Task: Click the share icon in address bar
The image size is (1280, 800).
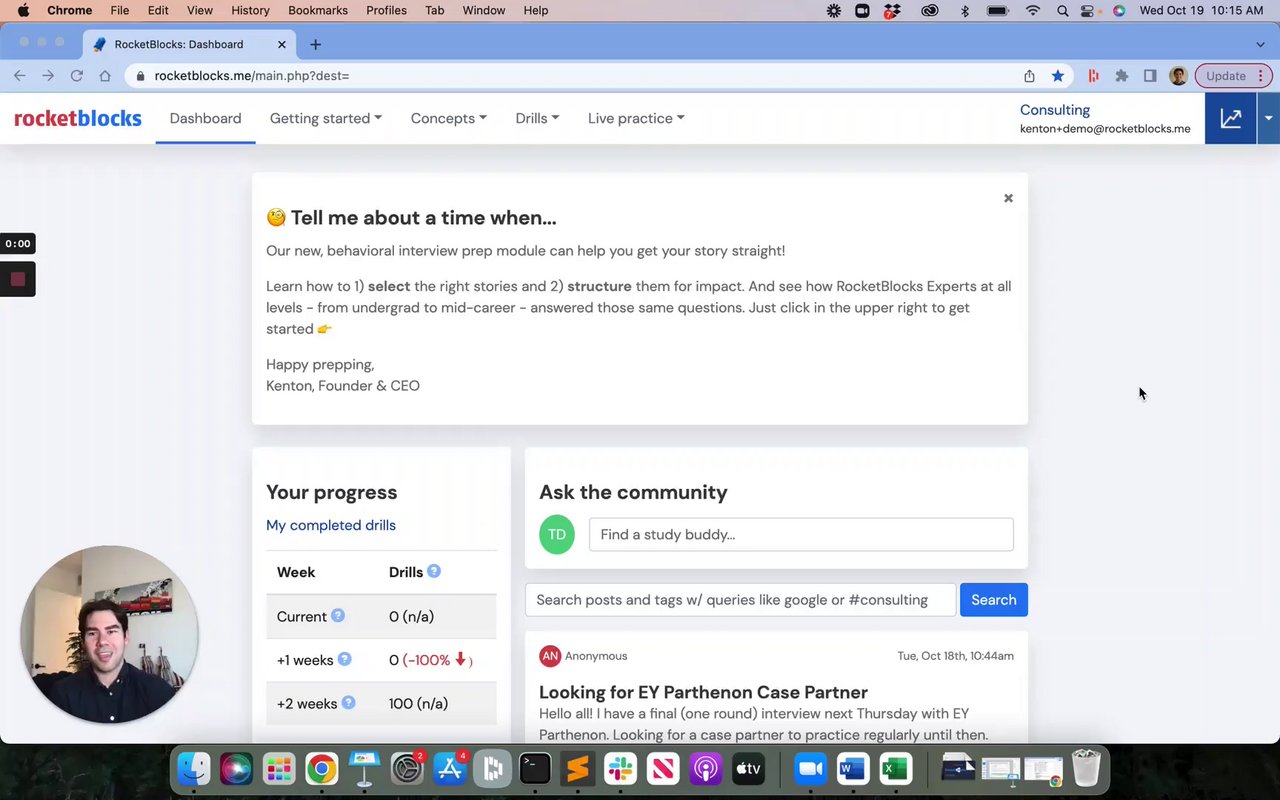Action: click(x=1029, y=76)
